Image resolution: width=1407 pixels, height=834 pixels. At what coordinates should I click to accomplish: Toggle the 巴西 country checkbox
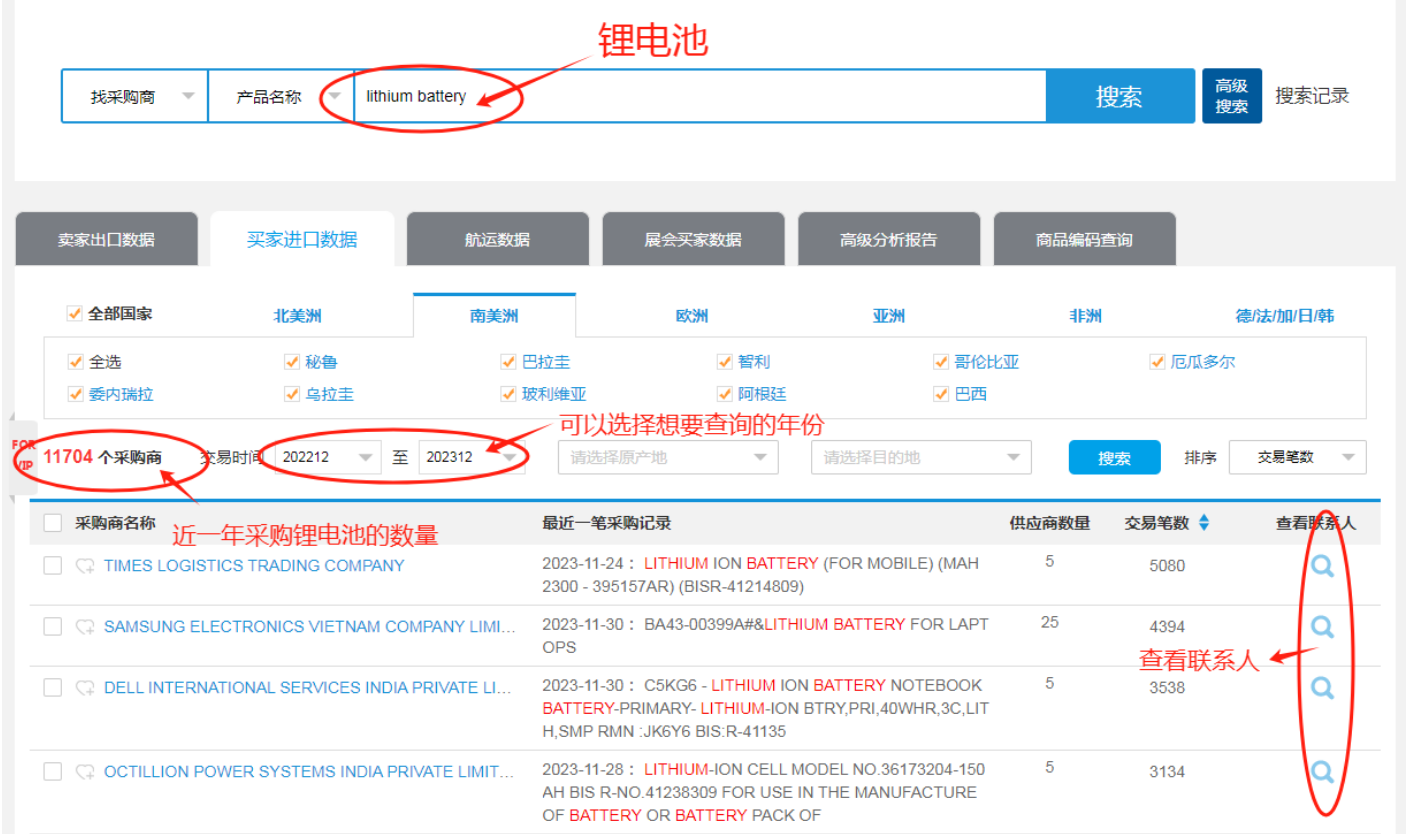click(x=941, y=394)
